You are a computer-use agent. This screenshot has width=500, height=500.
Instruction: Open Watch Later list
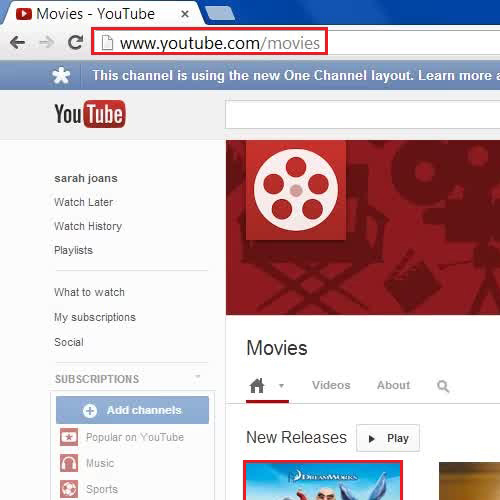(x=84, y=202)
